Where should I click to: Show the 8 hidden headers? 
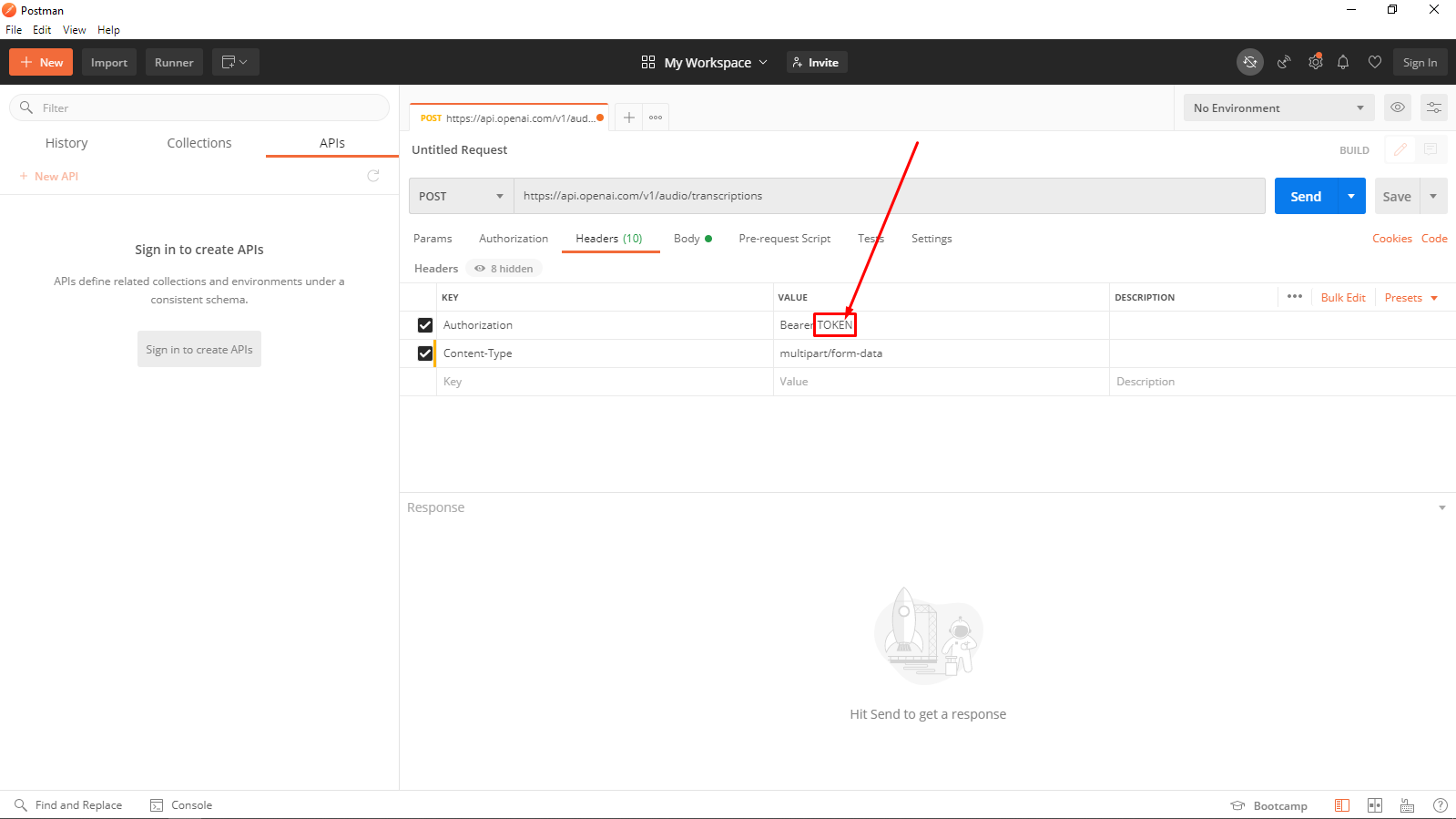point(504,268)
